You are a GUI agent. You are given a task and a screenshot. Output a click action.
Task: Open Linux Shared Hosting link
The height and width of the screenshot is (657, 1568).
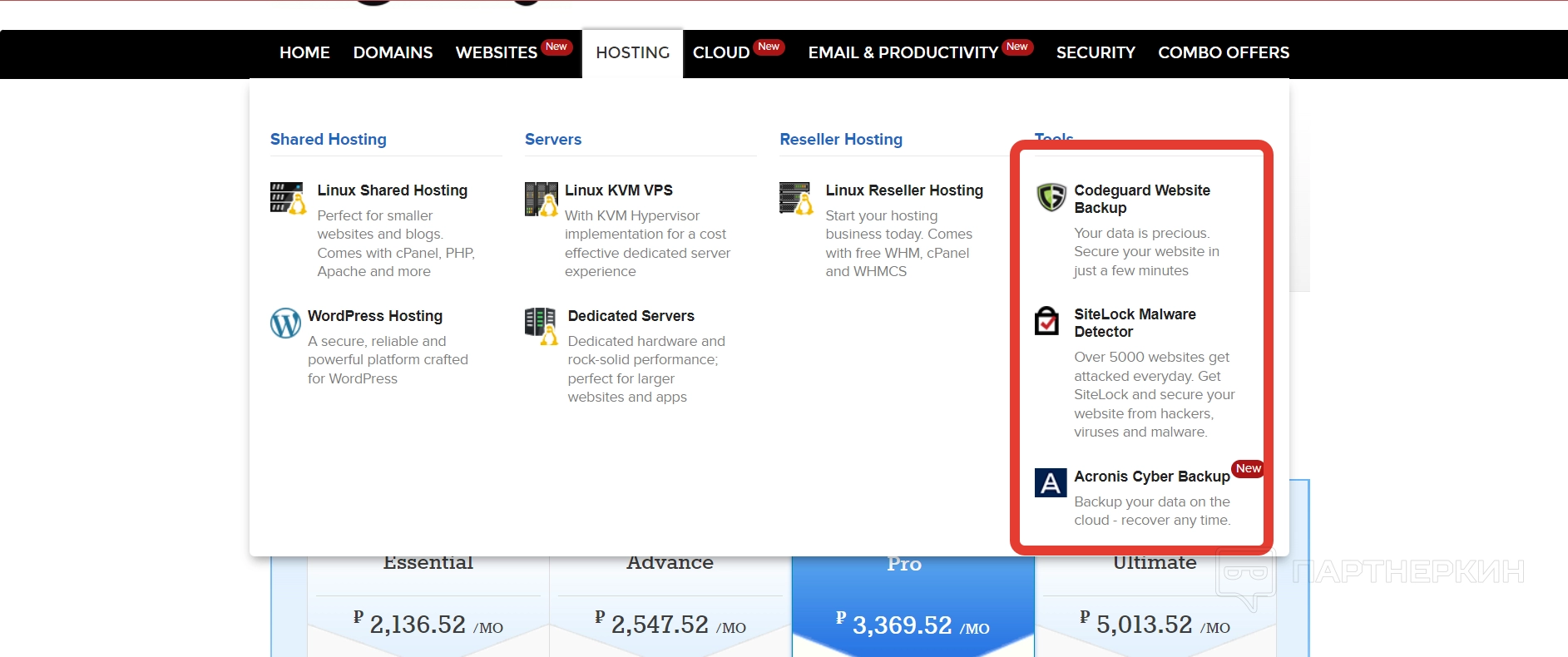(x=392, y=190)
